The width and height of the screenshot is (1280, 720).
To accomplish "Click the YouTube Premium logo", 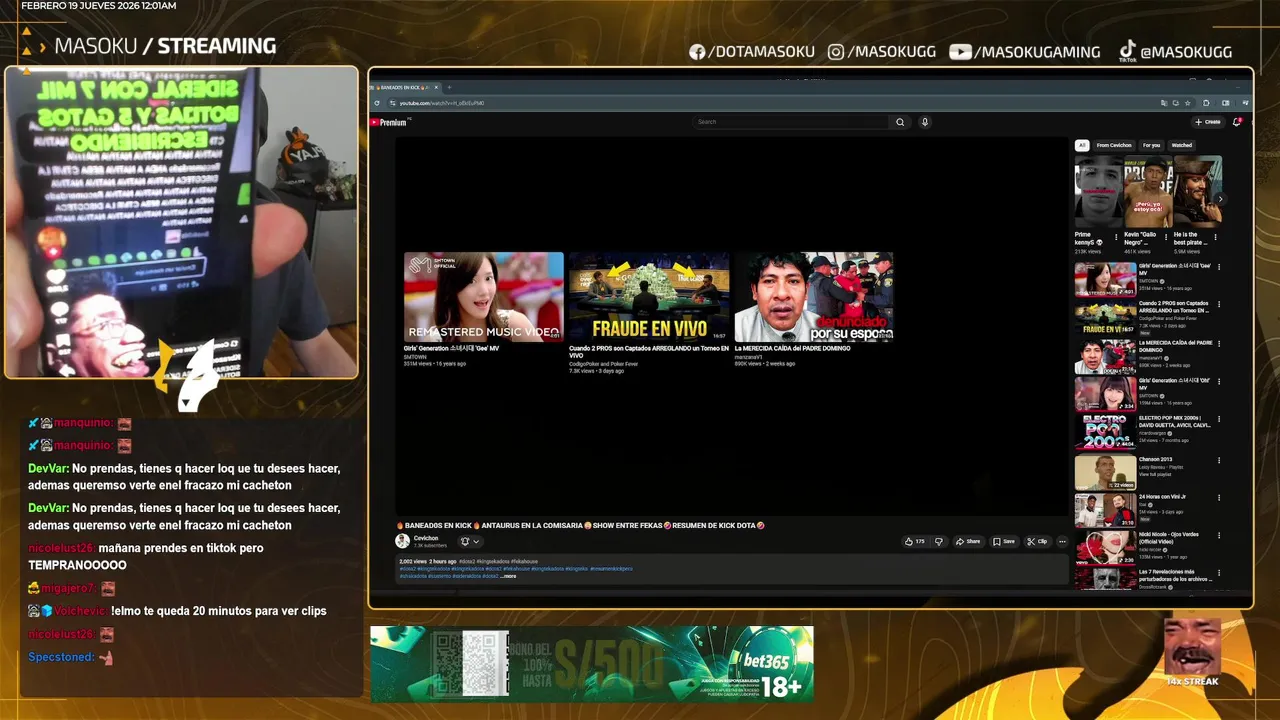I will point(388,122).
